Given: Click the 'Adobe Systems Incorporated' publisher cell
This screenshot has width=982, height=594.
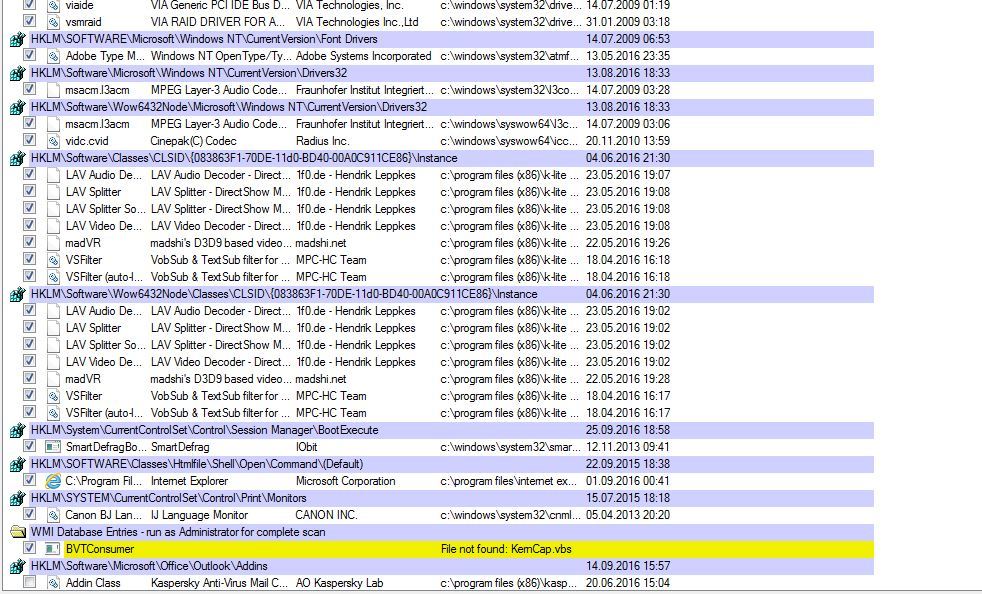Looking at the screenshot, I should (363, 56).
